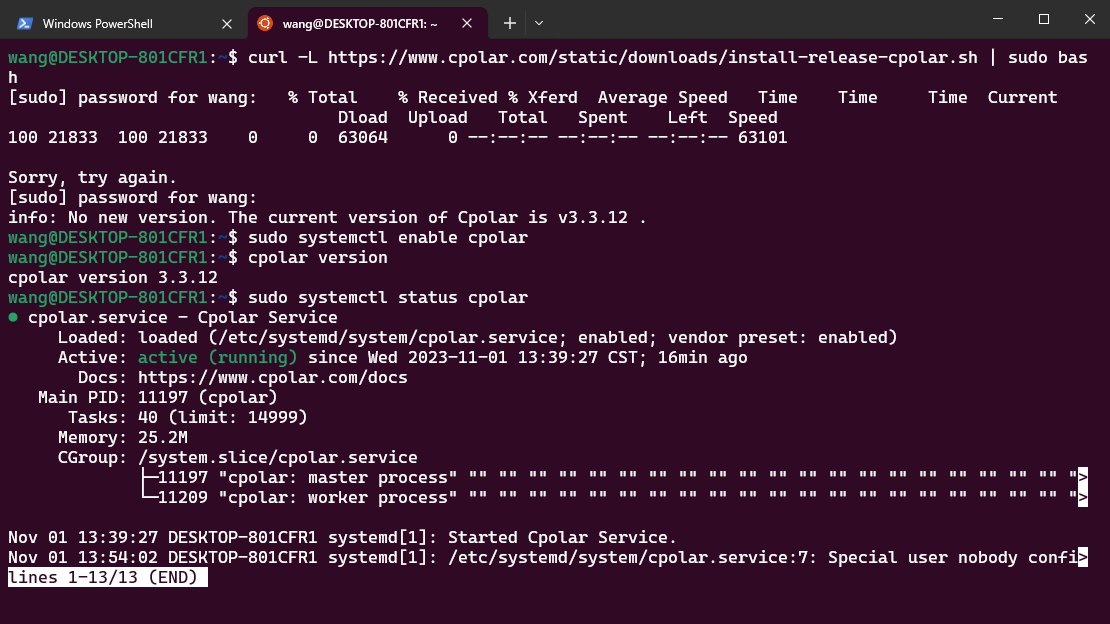Select the wang@DESKTOP-801CFR1 tab
Screen dimensions: 1110x624
367,23
